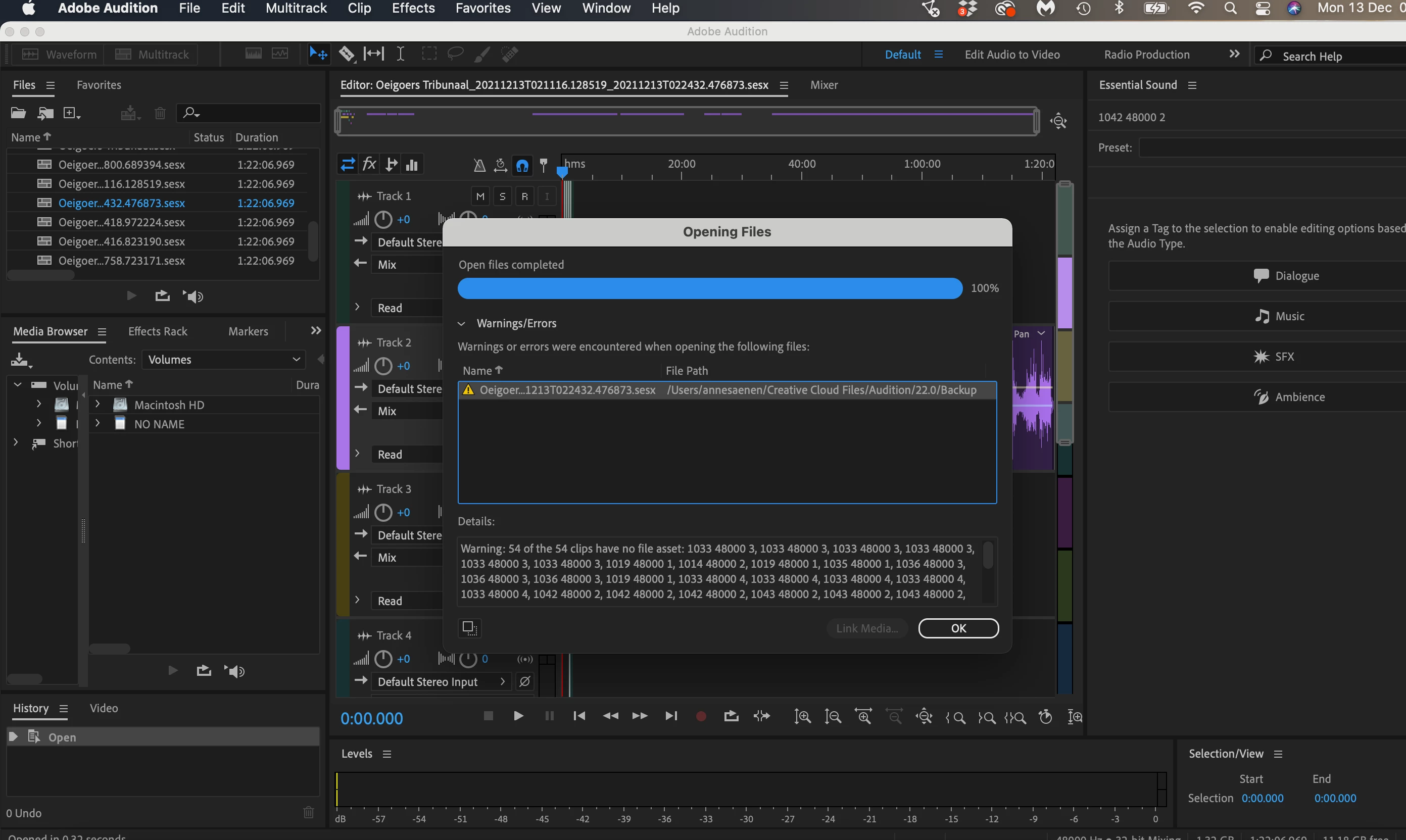1406x840 pixels.
Task: Open the Multitrack menu
Action: tap(296, 8)
